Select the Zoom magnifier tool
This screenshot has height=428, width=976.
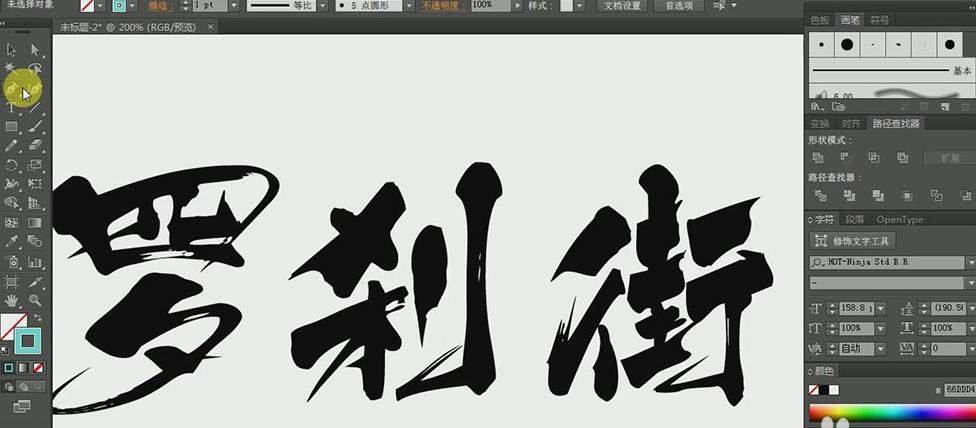[x=35, y=299]
